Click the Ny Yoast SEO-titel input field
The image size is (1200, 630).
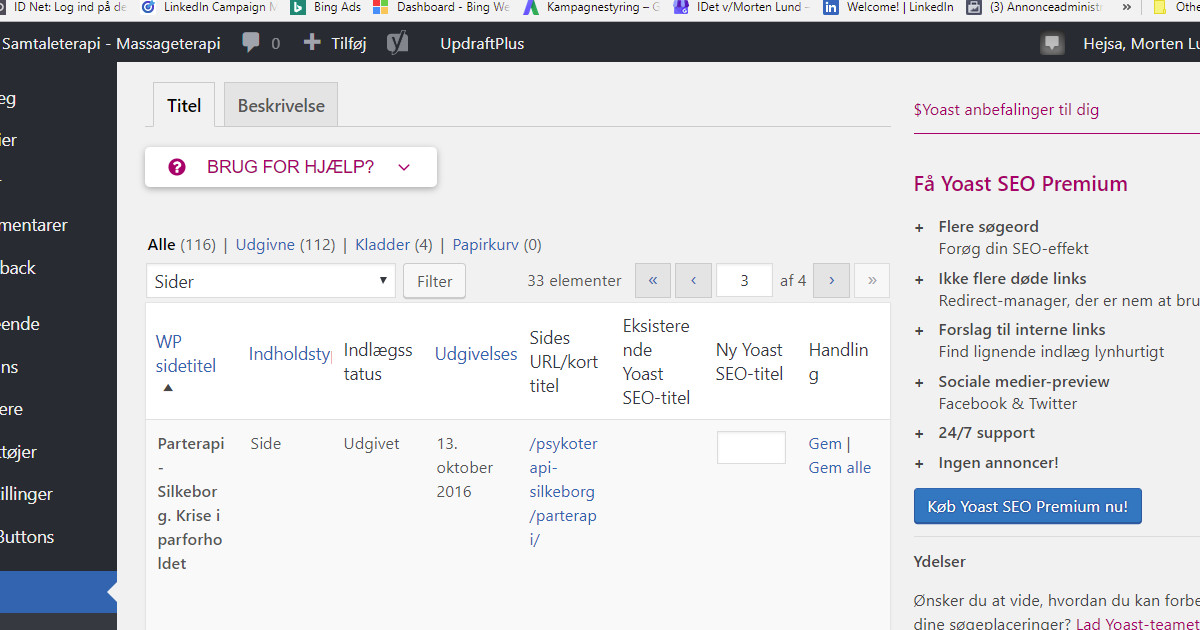pos(751,447)
